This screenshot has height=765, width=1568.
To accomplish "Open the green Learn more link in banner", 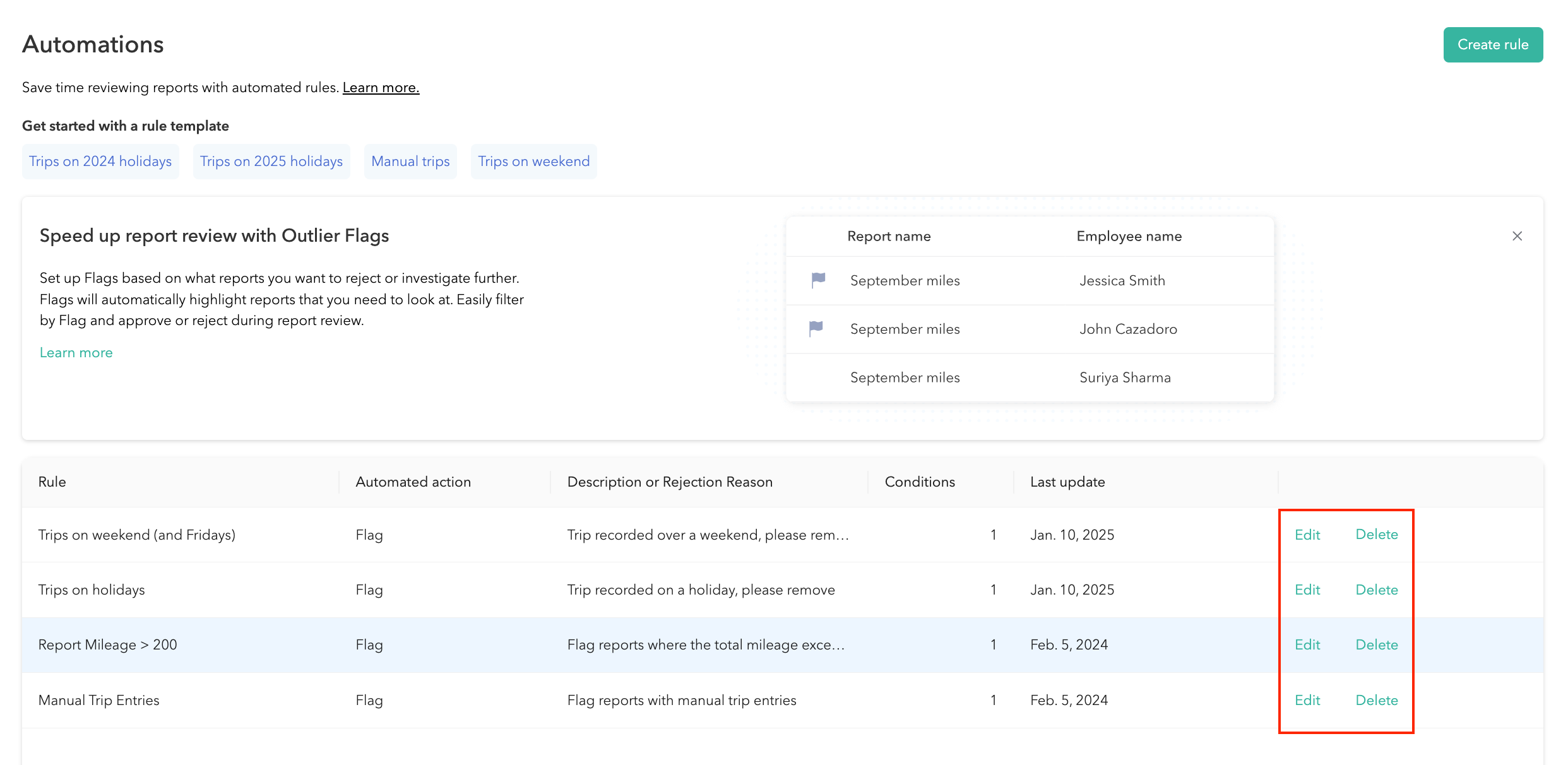I will pyautogui.click(x=76, y=353).
